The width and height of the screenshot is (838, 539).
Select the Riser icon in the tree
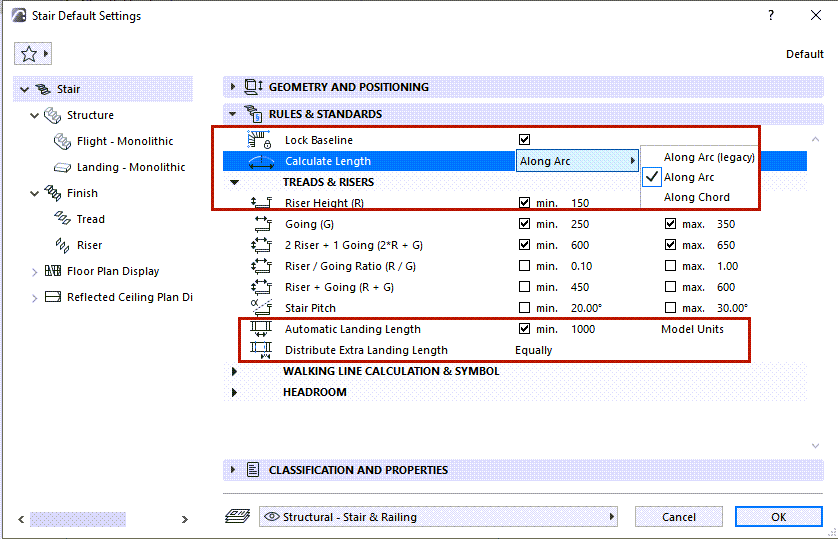tap(63, 245)
